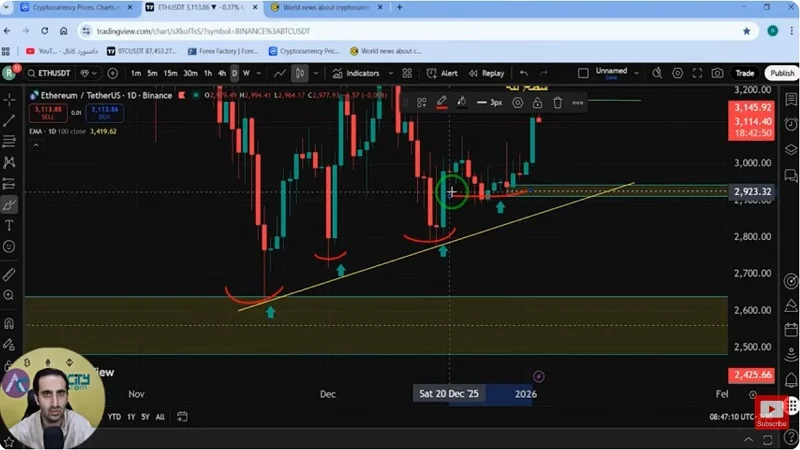Take a chart snapshot with camera icon

[x=717, y=73]
